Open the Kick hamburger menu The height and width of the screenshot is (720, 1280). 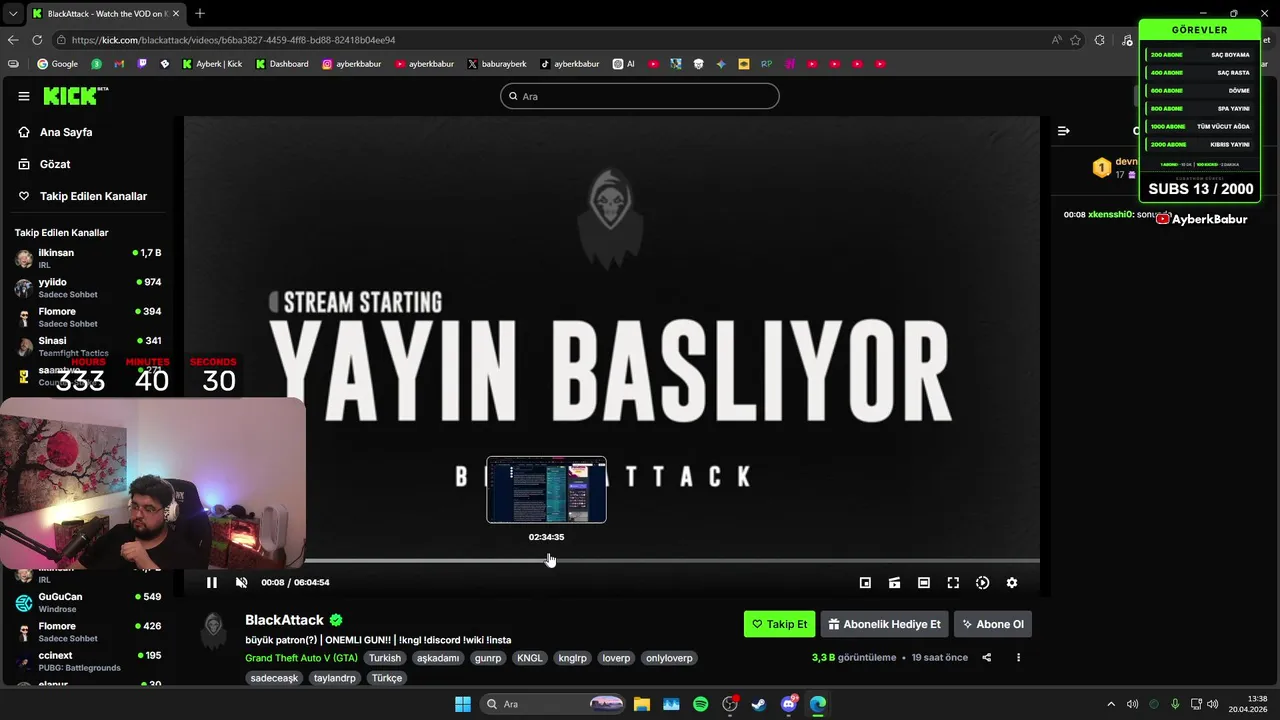click(24, 96)
